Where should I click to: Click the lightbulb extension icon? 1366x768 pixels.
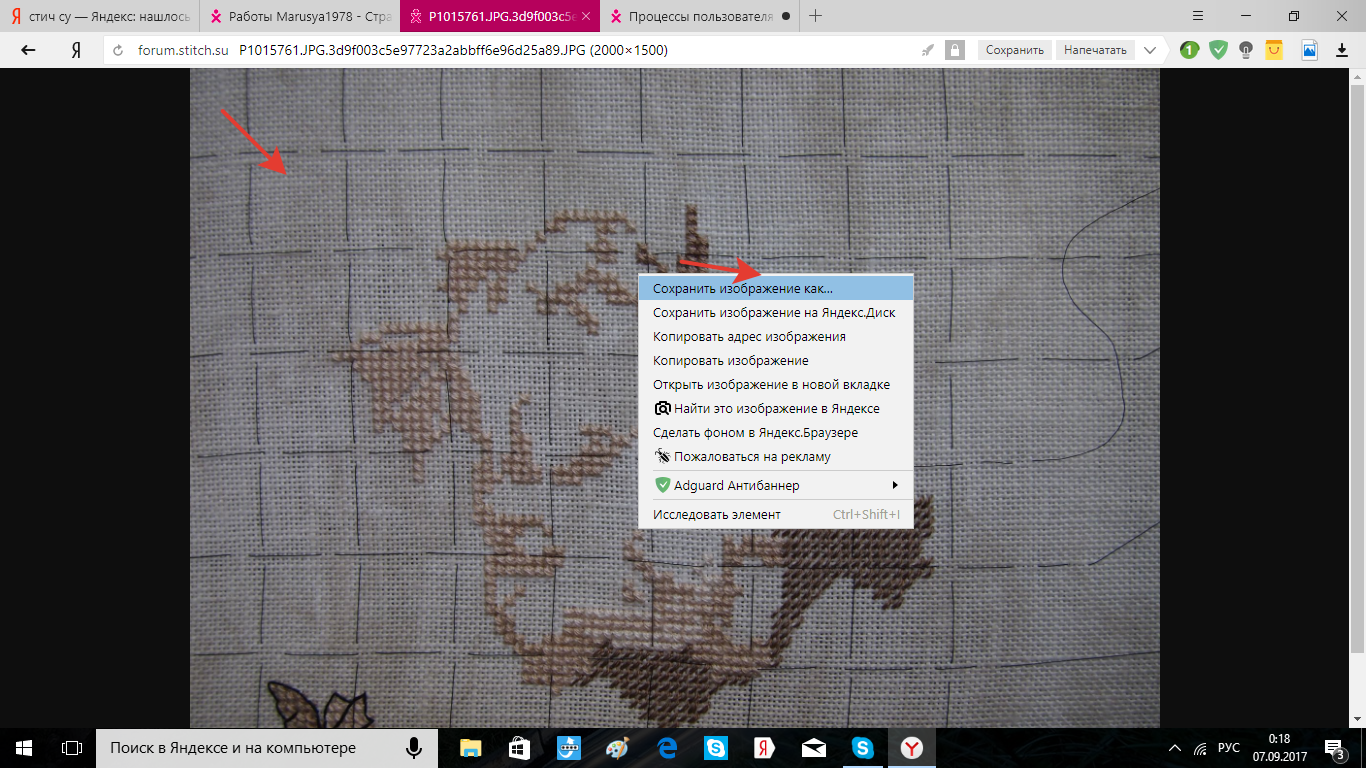tap(1246, 50)
